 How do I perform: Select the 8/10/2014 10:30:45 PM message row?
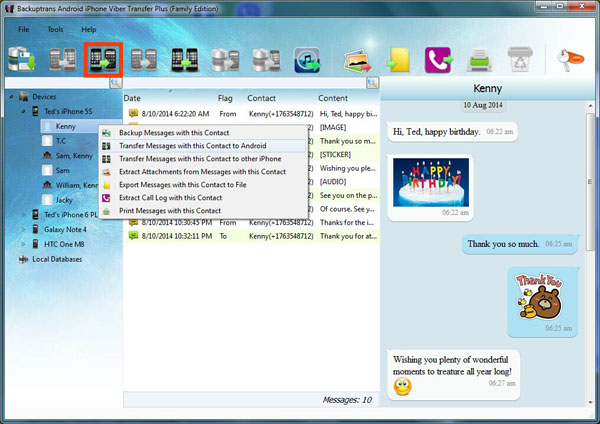(x=251, y=222)
